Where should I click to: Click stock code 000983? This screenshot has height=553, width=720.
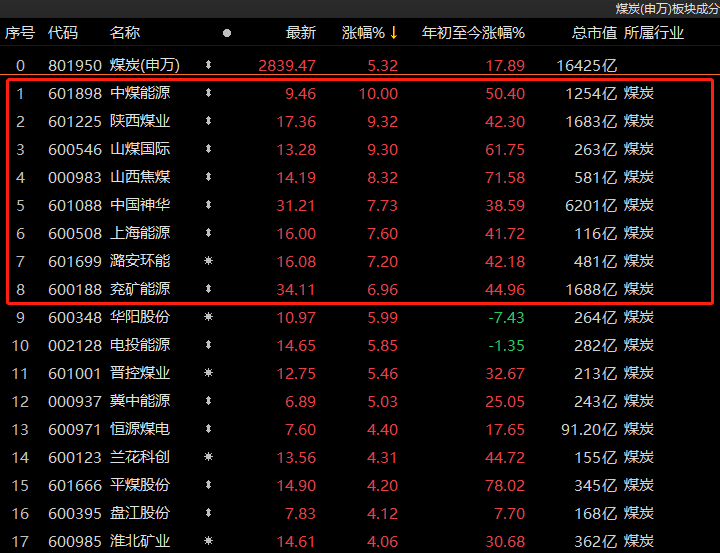pyautogui.click(x=74, y=178)
